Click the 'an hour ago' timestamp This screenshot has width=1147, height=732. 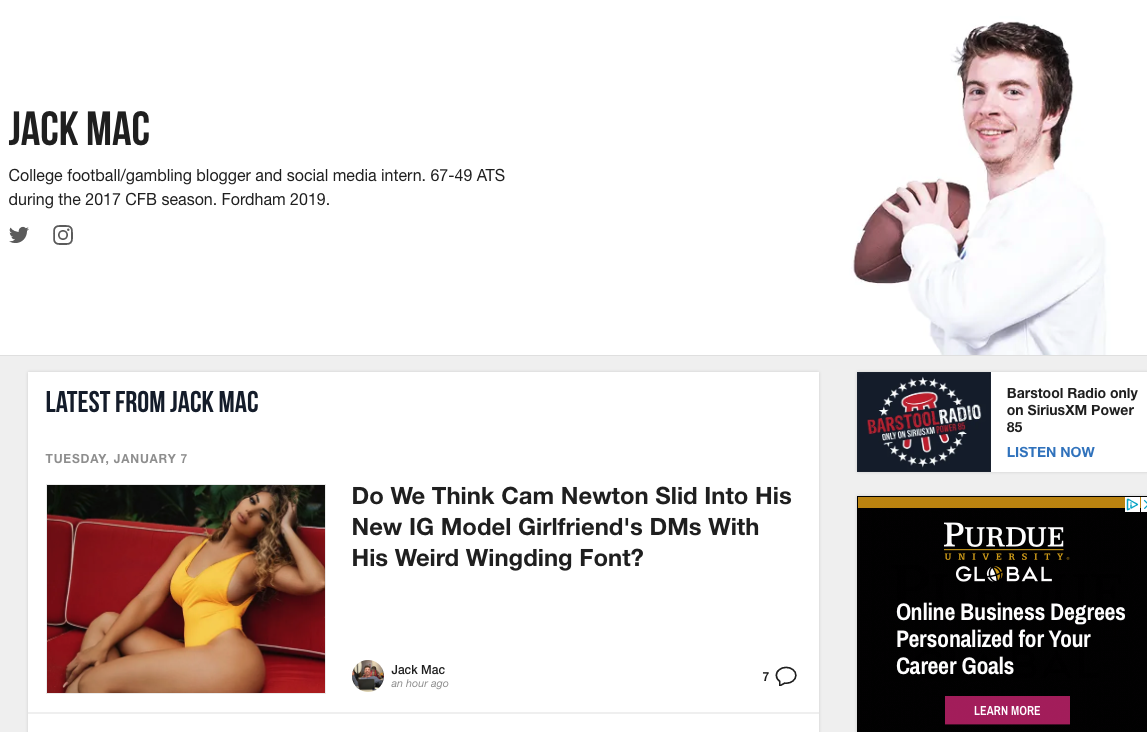pyautogui.click(x=420, y=684)
